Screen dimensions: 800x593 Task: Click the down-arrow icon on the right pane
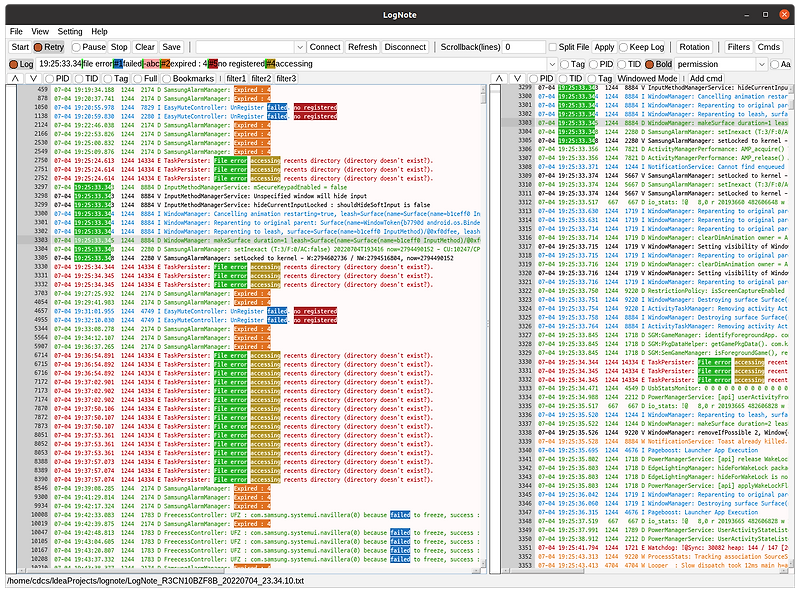[x=518, y=78]
